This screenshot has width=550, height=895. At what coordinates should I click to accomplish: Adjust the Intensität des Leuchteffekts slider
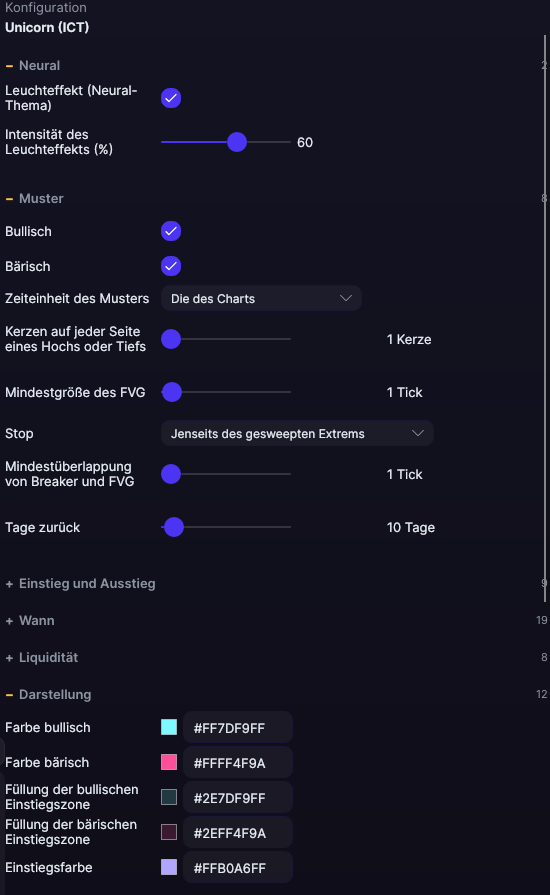point(237,142)
